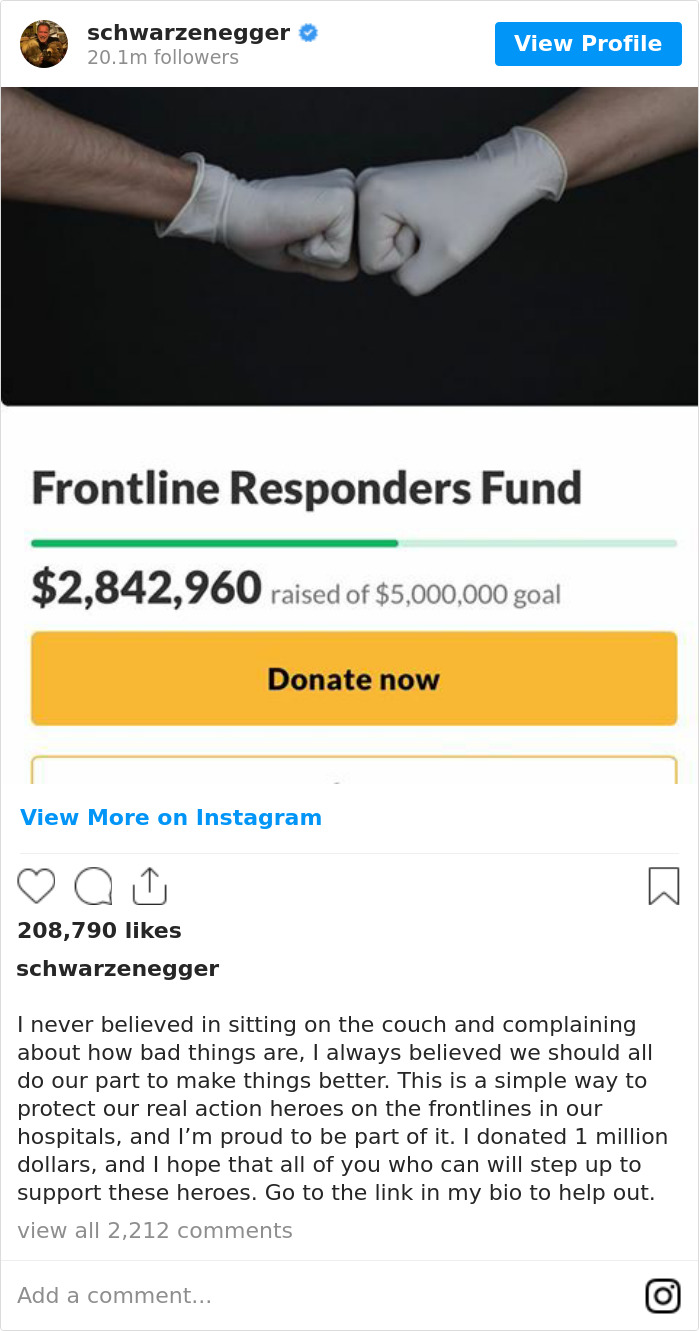Open View More on Instagram link

pos(170,817)
